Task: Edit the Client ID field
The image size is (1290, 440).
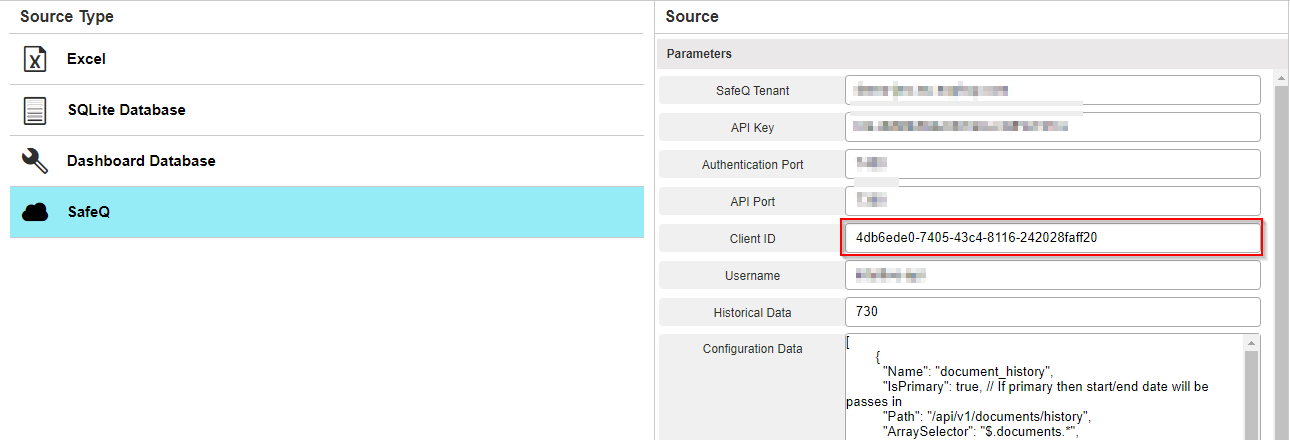Action: [1053, 238]
